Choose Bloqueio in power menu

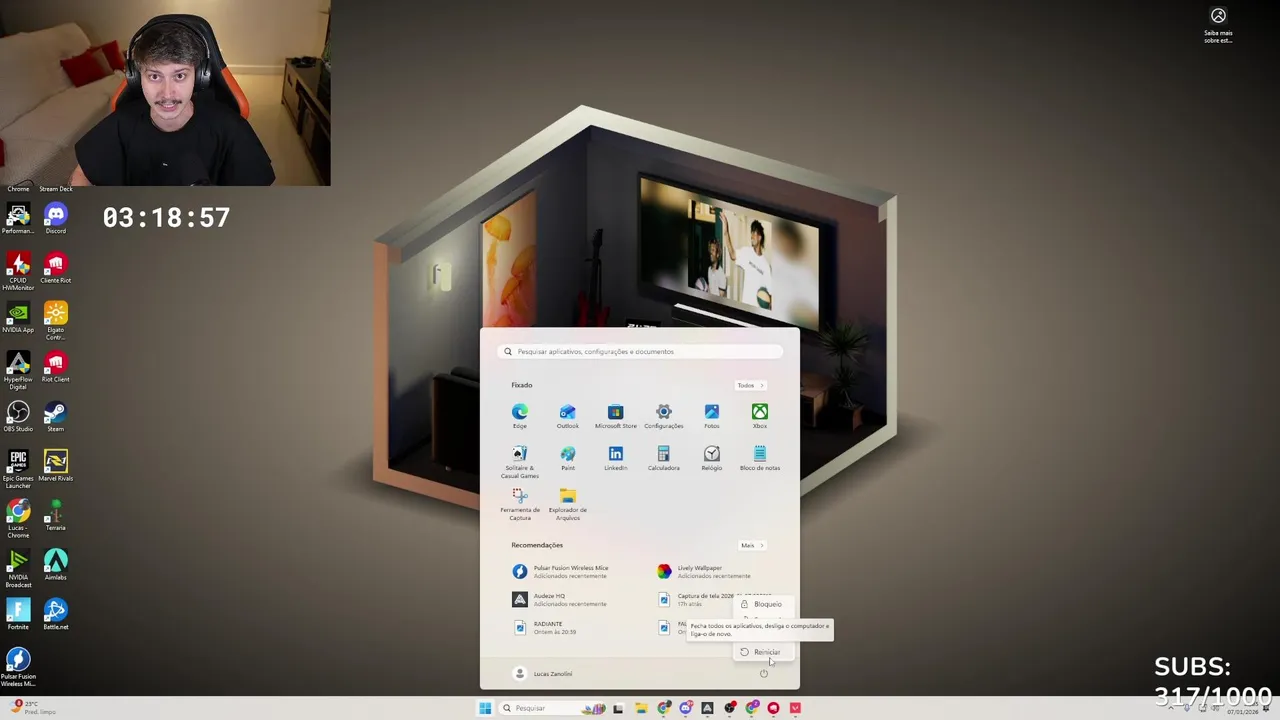point(762,604)
